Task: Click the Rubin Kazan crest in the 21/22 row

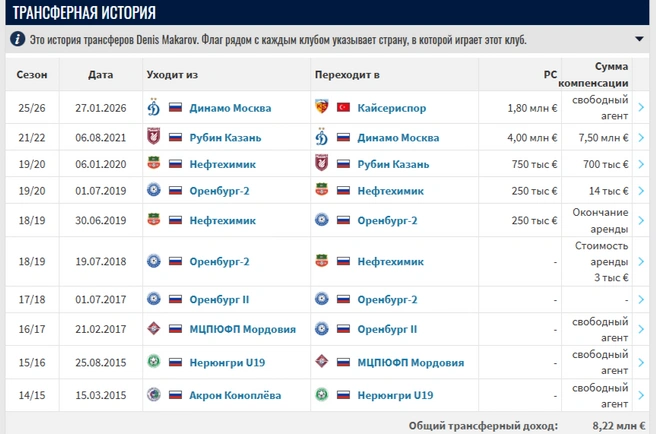Action: [154, 136]
